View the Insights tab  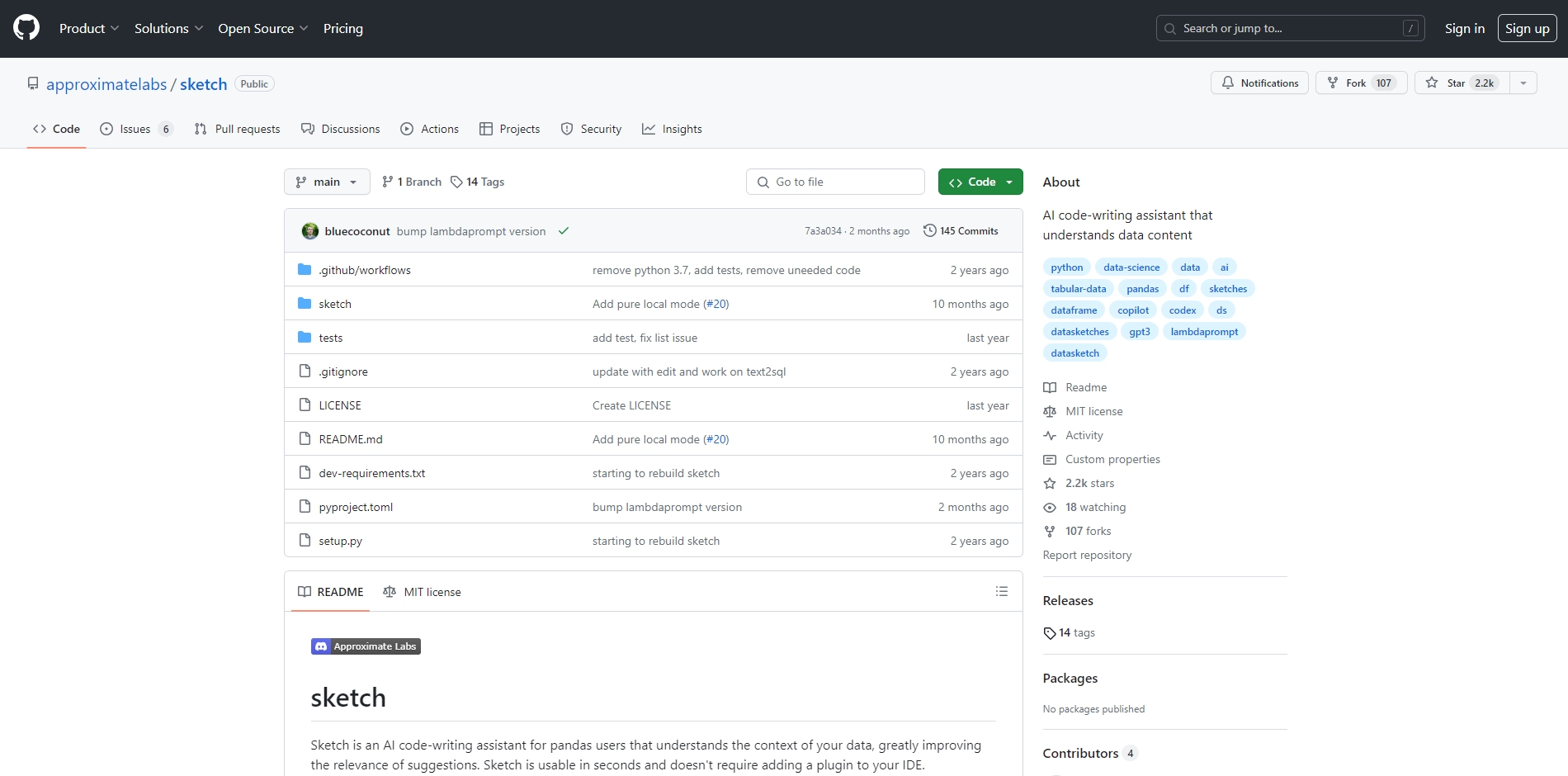[672, 129]
